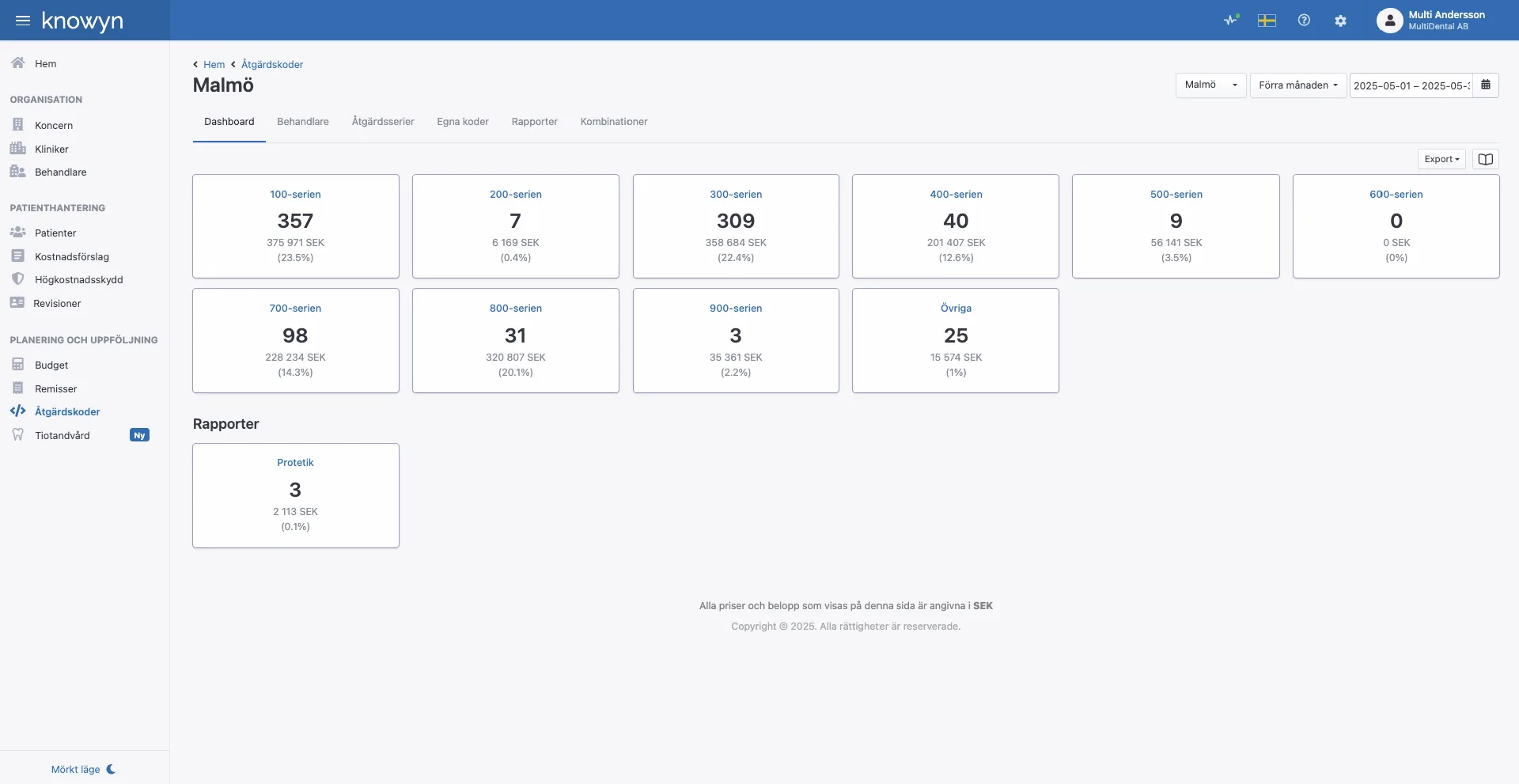Expand the Malmö clinic dropdown

(x=1210, y=85)
